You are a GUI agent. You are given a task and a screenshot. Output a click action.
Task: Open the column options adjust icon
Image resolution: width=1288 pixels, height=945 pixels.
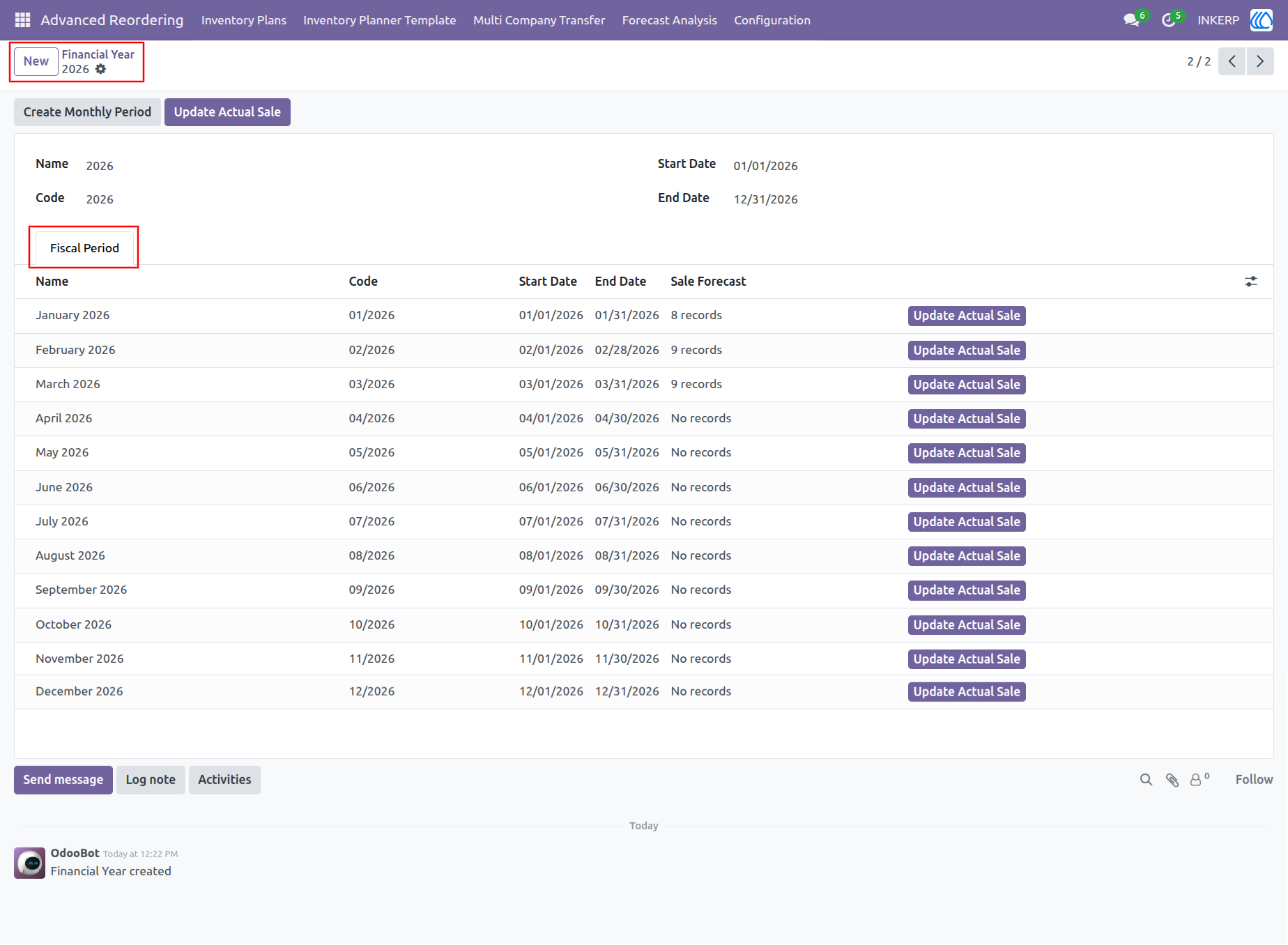point(1251,282)
